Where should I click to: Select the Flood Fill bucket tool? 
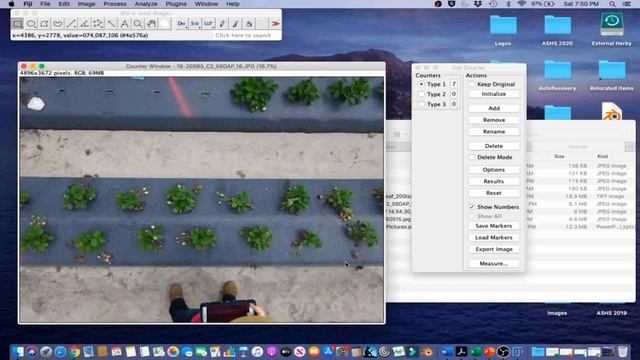[x=249, y=24]
